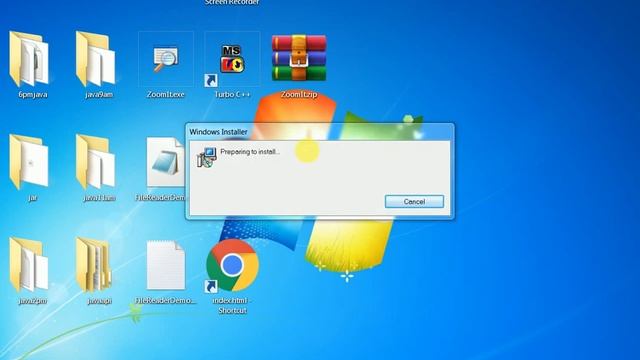This screenshot has height=360, width=640.
Task: Select the blank FileReaderDemo file icon
Action: (x=166, y=265)
